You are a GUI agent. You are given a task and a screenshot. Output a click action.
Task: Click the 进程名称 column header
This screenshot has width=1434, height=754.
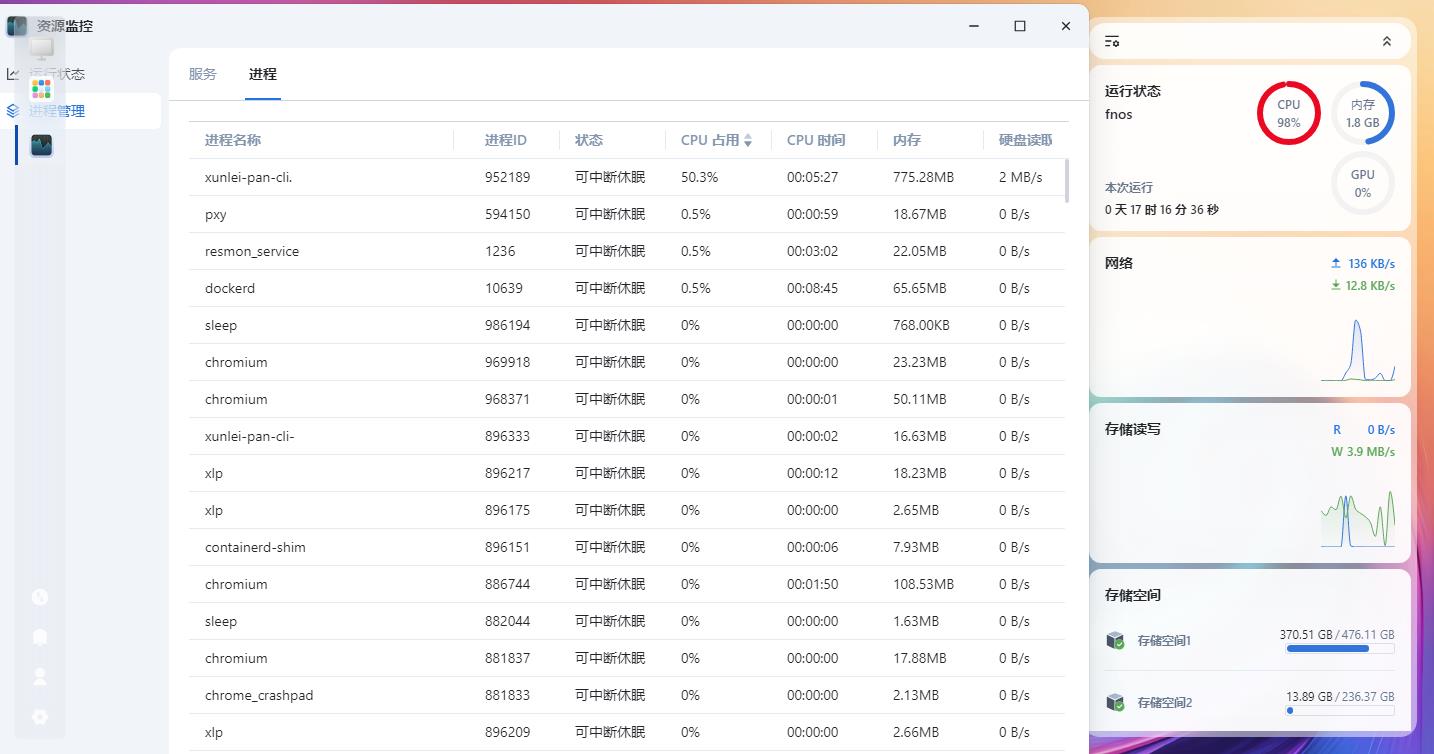(233, 140)
